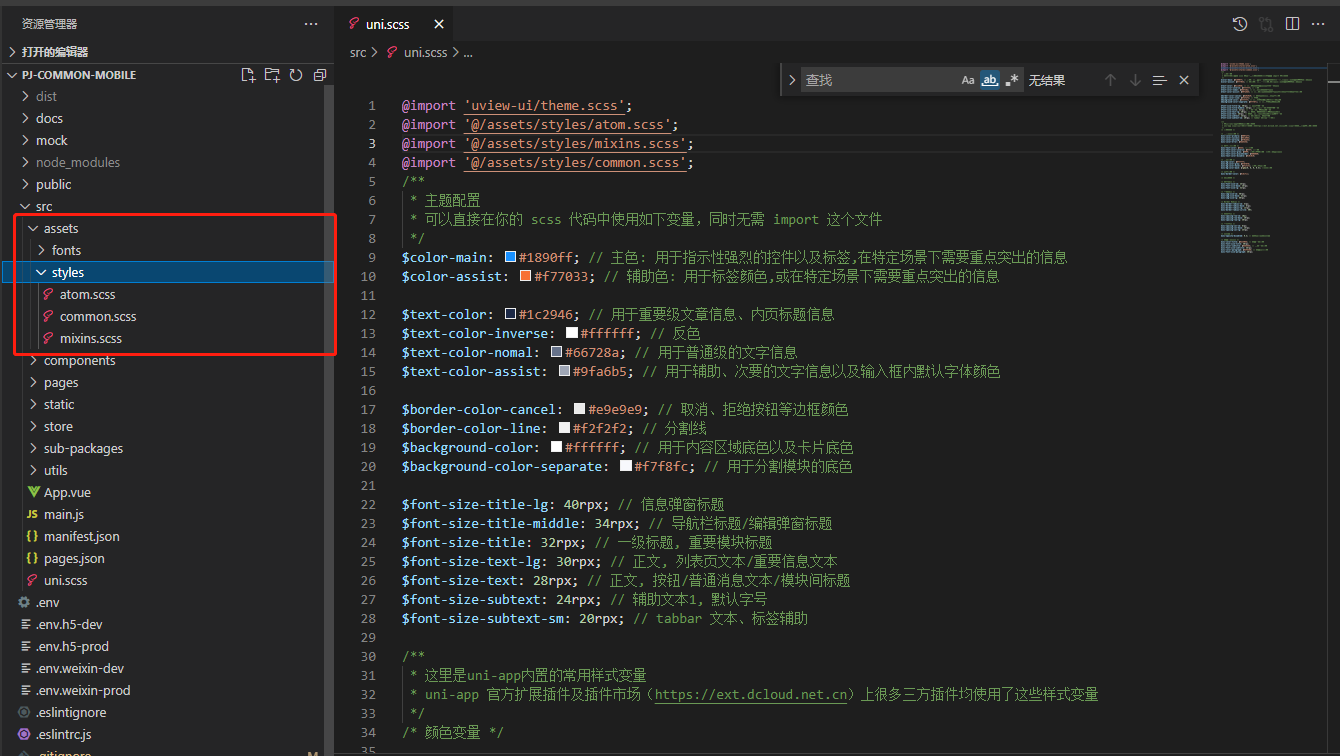Toggle whole word match in find box
The image size is (1340, 756).
tap(989, 80)
